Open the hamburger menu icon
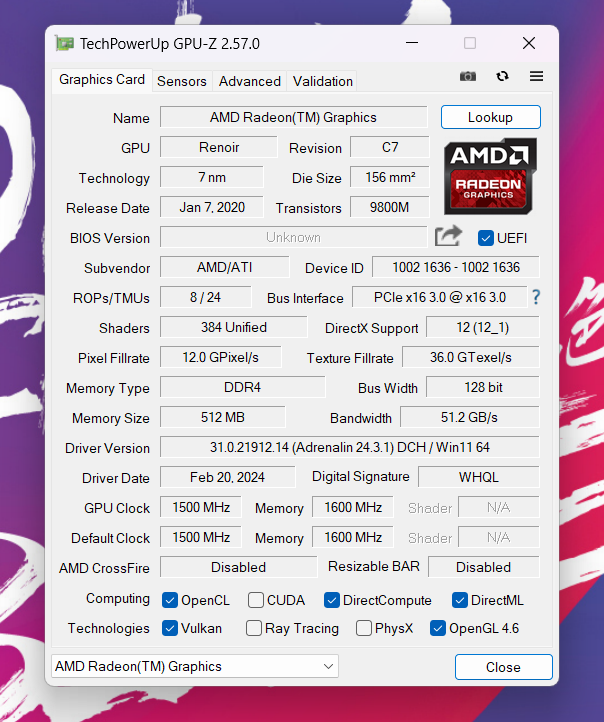Screen dimensions: 604x722 pos(536,76)
